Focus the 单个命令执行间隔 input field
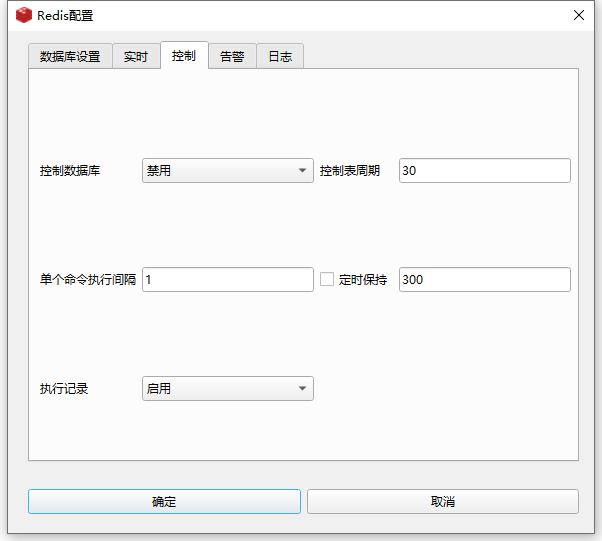The image size is (602, 541). [228, 280]
